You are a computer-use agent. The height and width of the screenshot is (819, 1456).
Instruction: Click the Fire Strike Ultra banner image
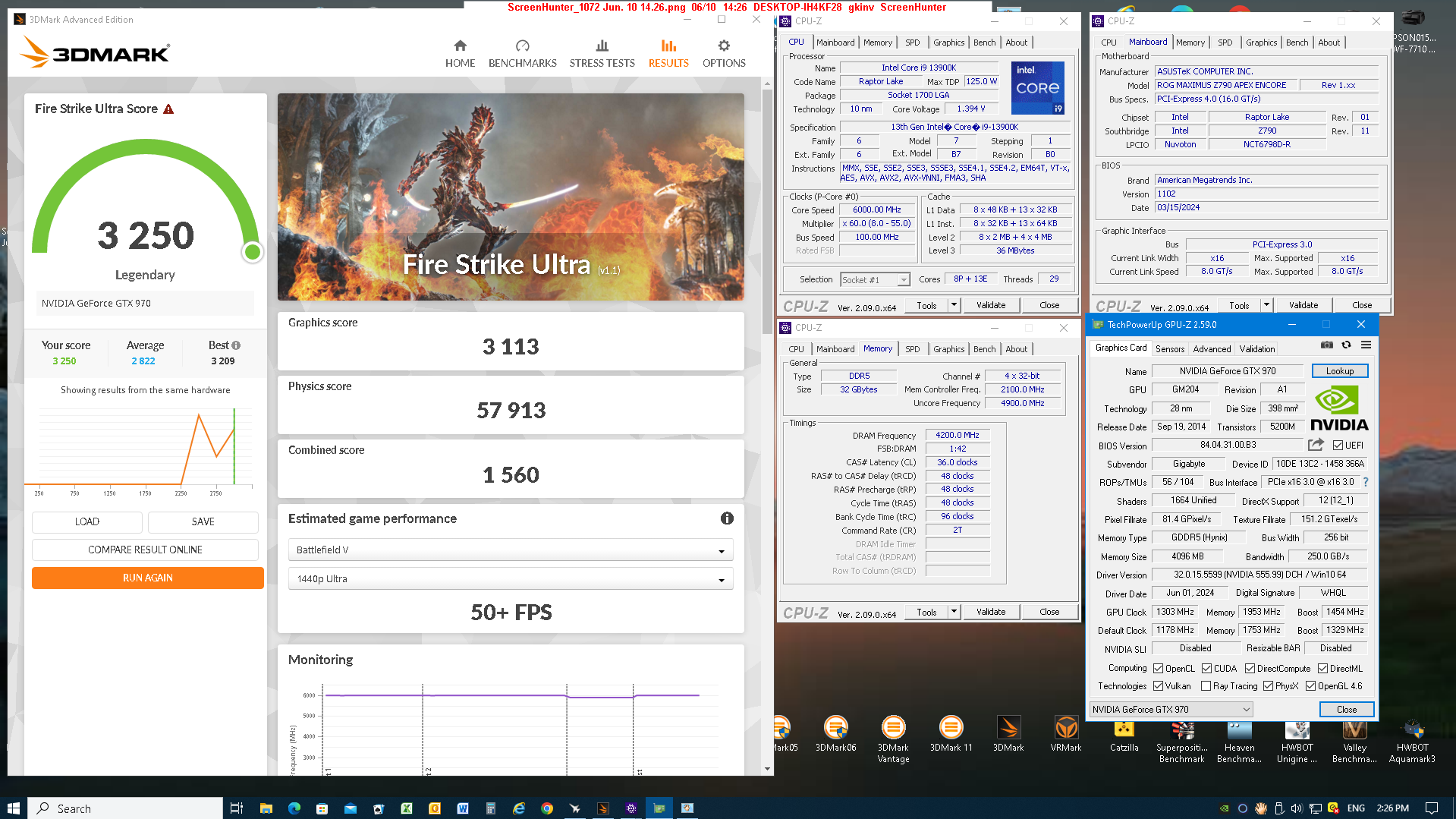[x=511, y=197]
